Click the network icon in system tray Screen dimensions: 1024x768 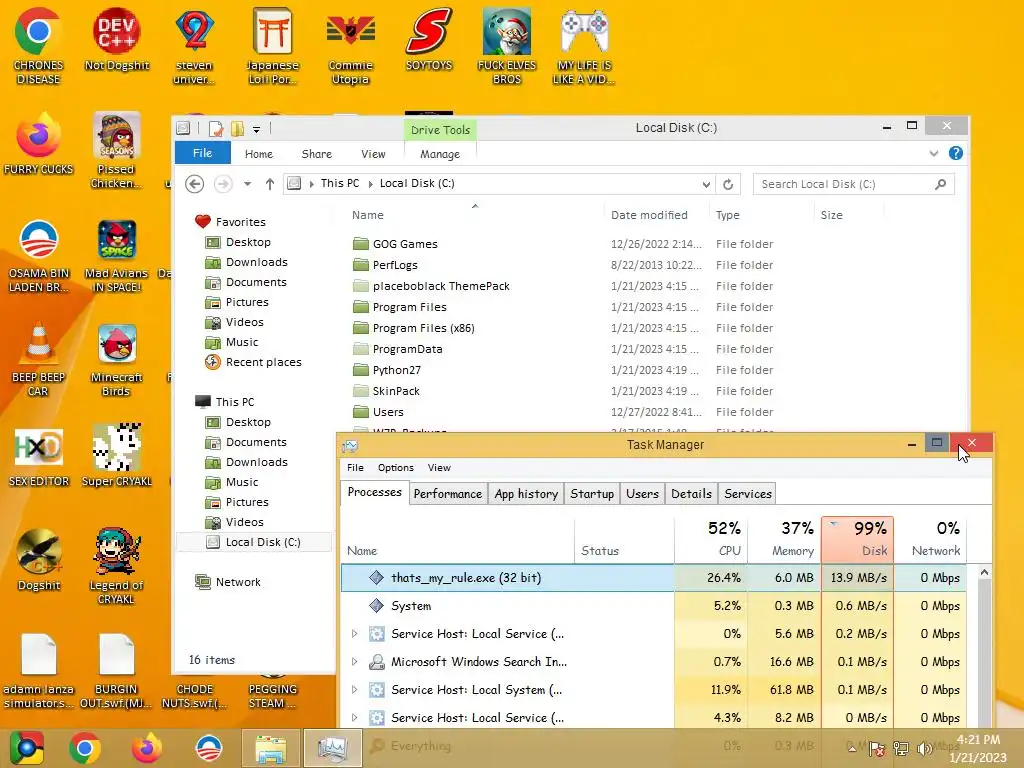pos(901,749)
